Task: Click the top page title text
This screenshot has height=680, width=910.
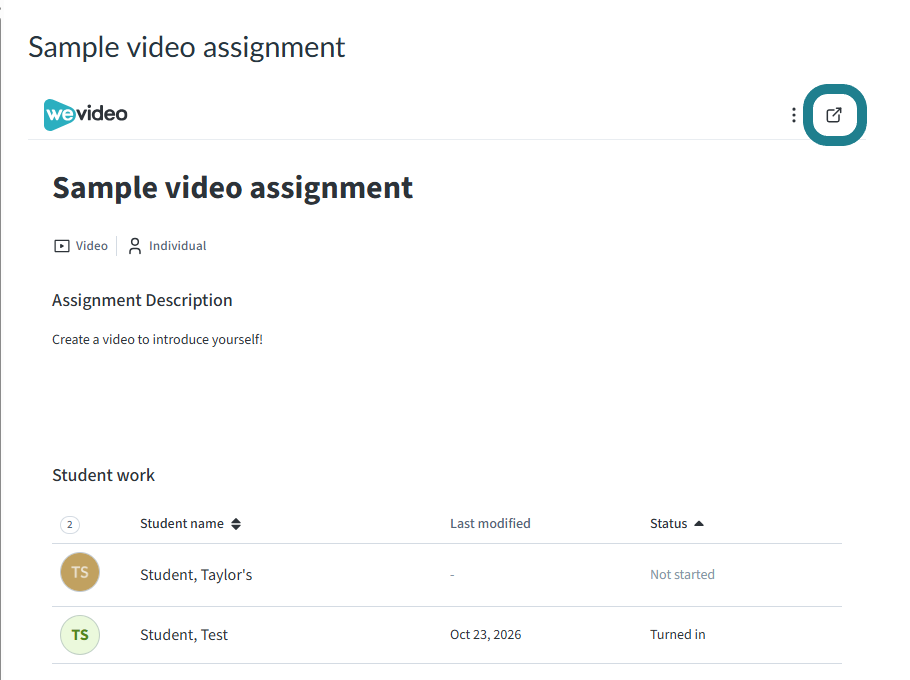Action: point(187,48)
